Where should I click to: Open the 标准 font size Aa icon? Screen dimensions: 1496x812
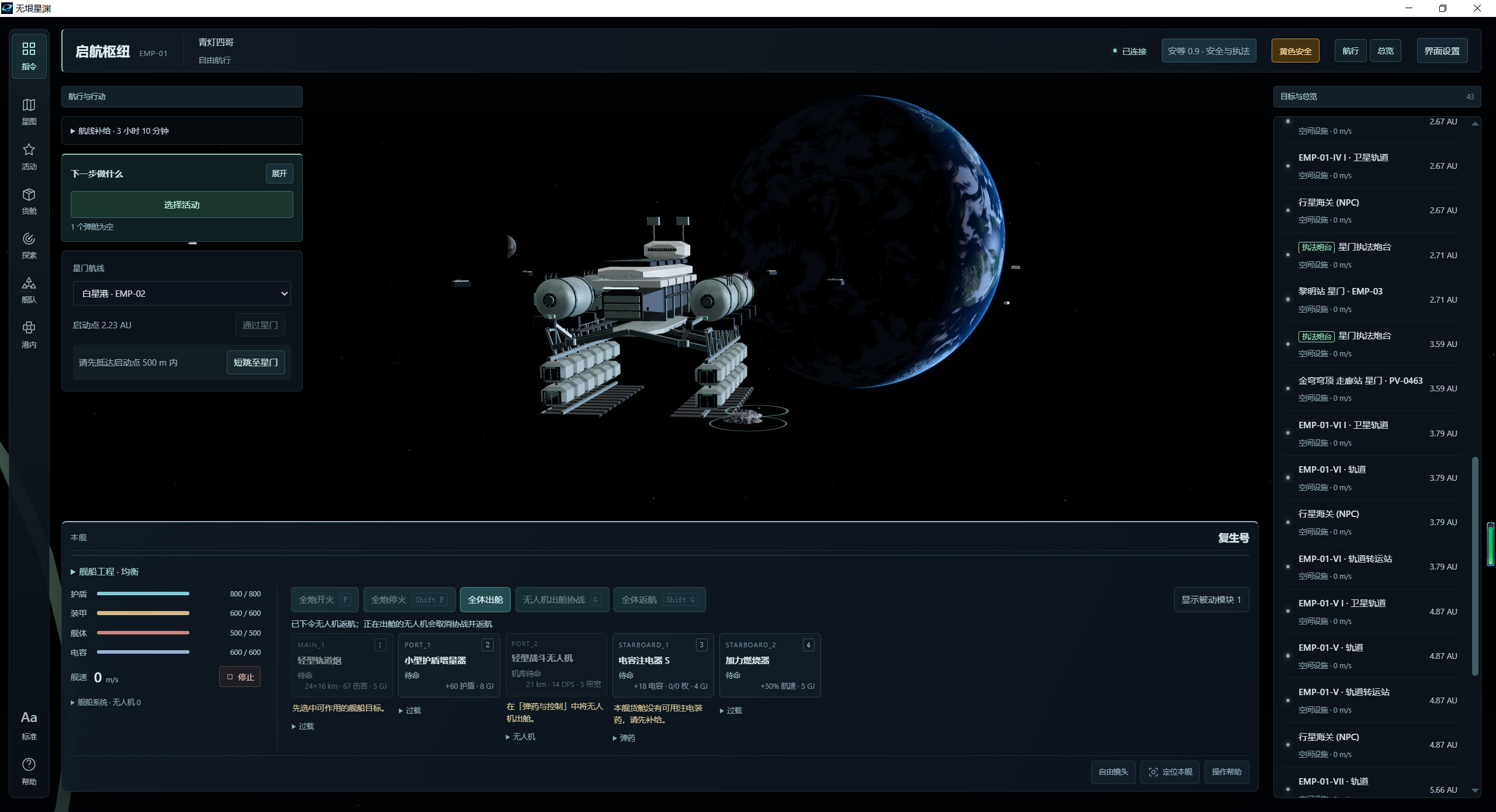(x=29, y=725)
